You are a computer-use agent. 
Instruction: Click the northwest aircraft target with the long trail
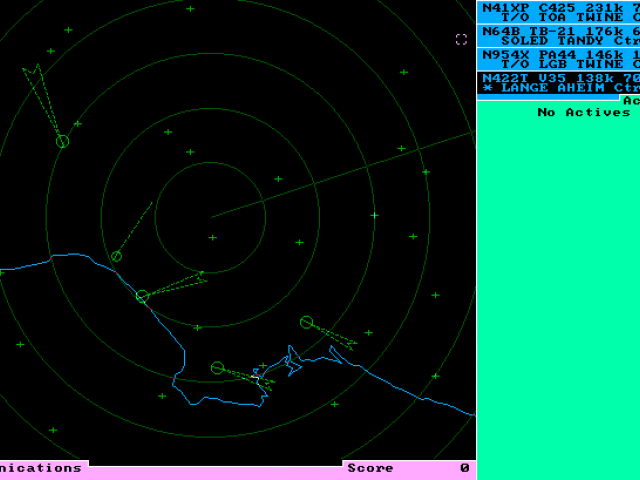click(x=62, y=142)
